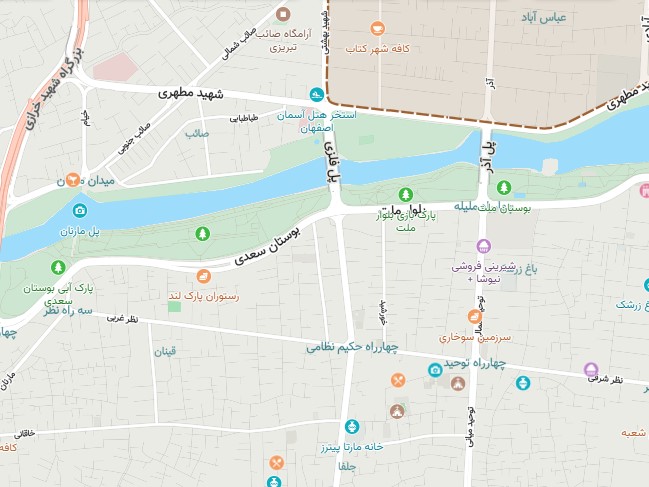Click the پل فلزی bridge label

tap(333, 161)
